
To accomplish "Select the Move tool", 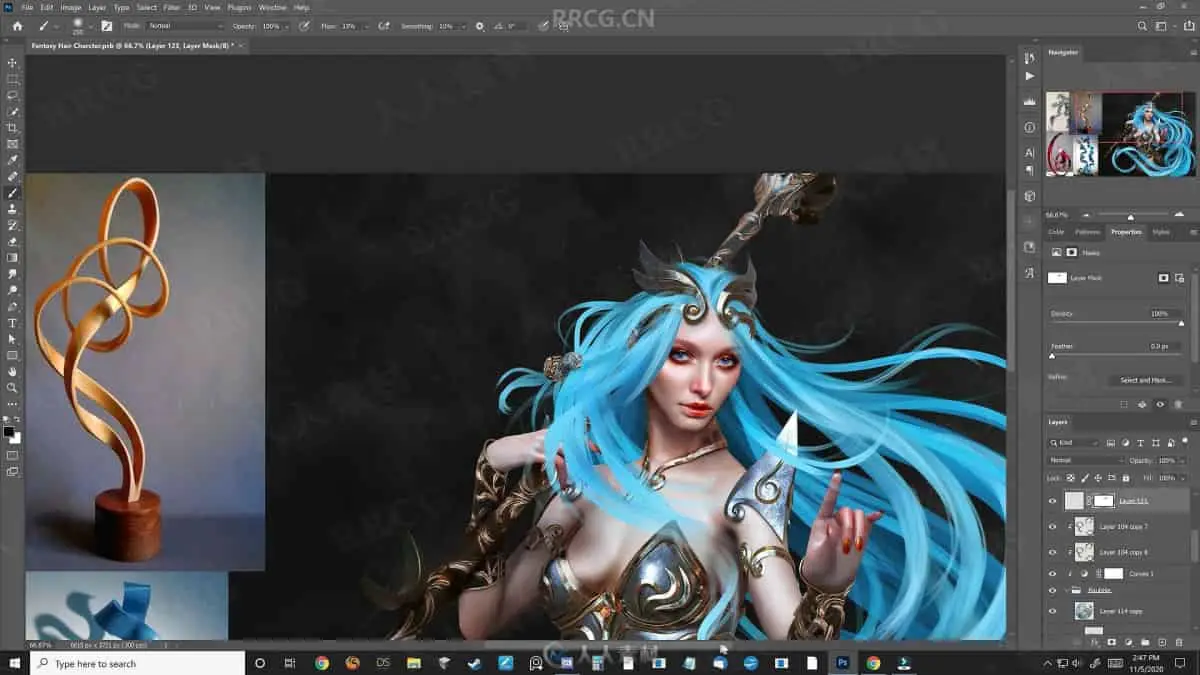I will pos(12,63).
